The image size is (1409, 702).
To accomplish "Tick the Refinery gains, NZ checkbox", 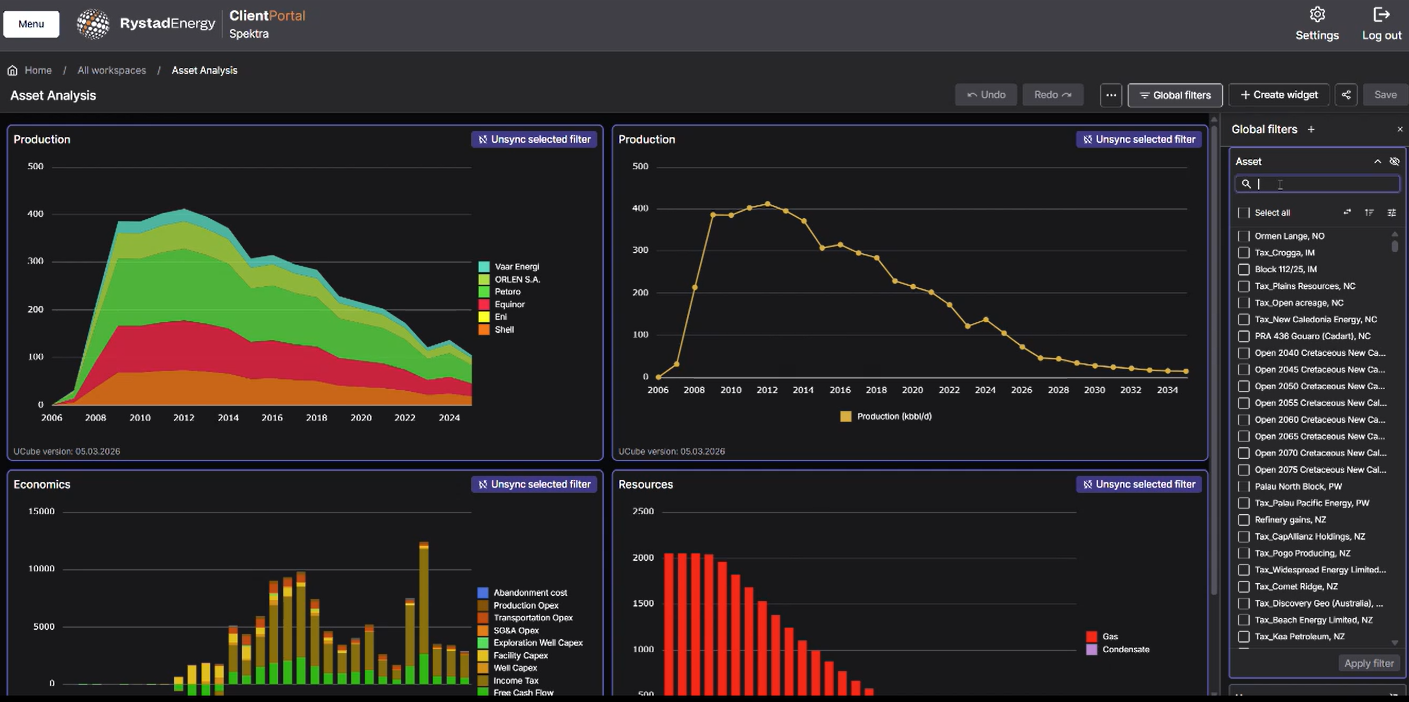I will pos(1244,520).
